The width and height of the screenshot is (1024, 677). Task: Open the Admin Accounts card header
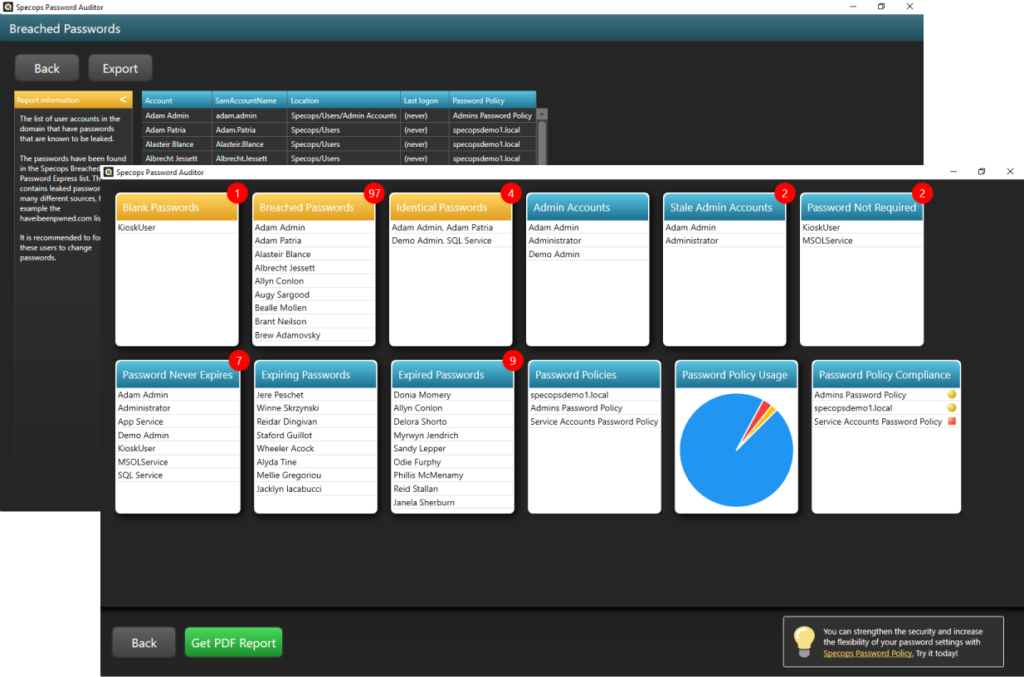coord(587,207)
